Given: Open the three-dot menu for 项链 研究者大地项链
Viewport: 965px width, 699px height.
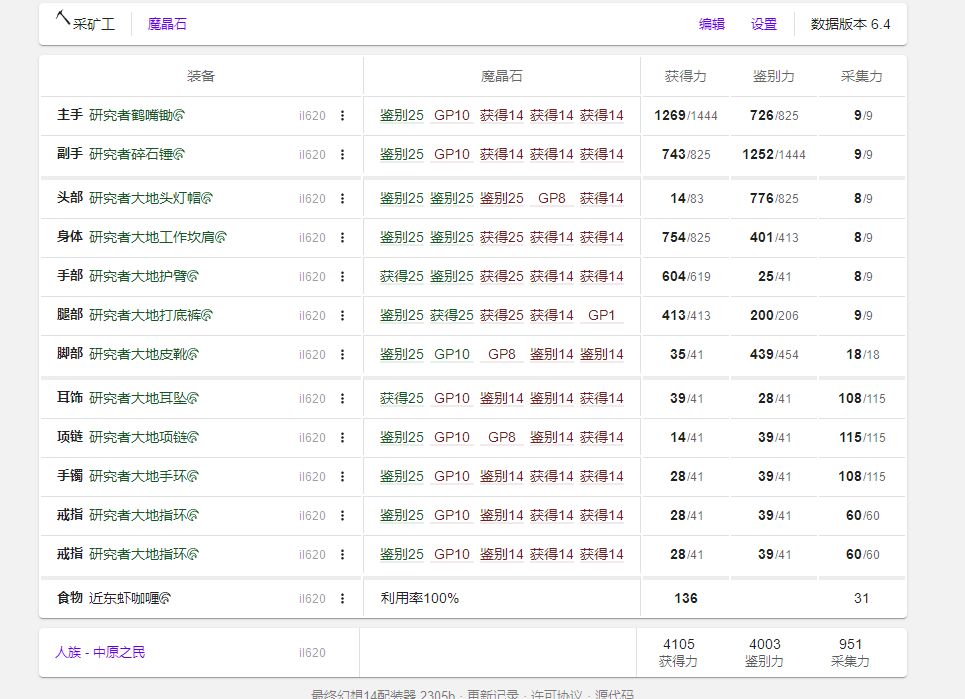Looking at the screenshot, I should [345, 437].
